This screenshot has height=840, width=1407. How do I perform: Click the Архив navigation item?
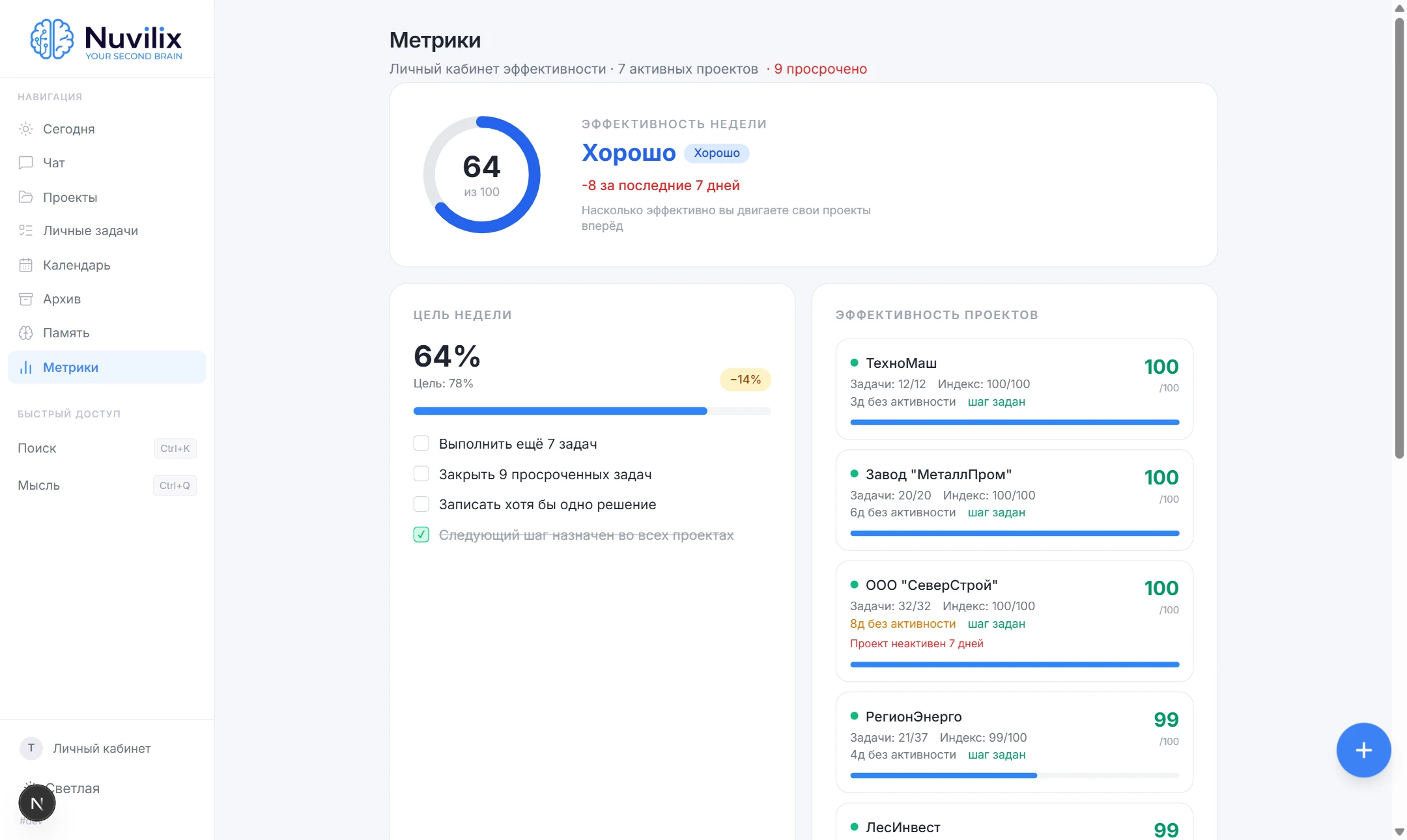[x=107, y=299]
